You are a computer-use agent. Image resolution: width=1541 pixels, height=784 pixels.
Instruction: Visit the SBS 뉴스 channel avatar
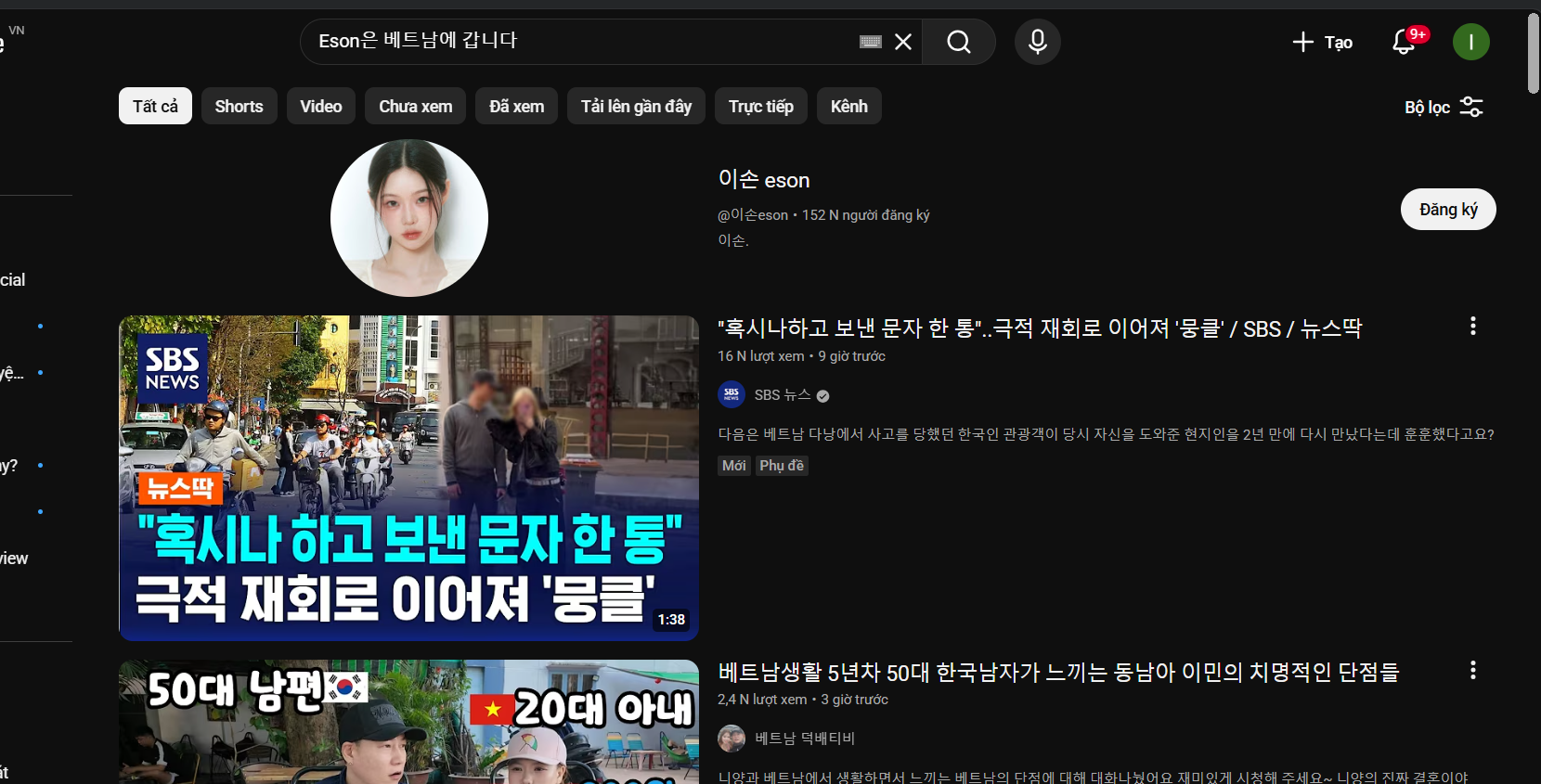(x=732, y=395)
